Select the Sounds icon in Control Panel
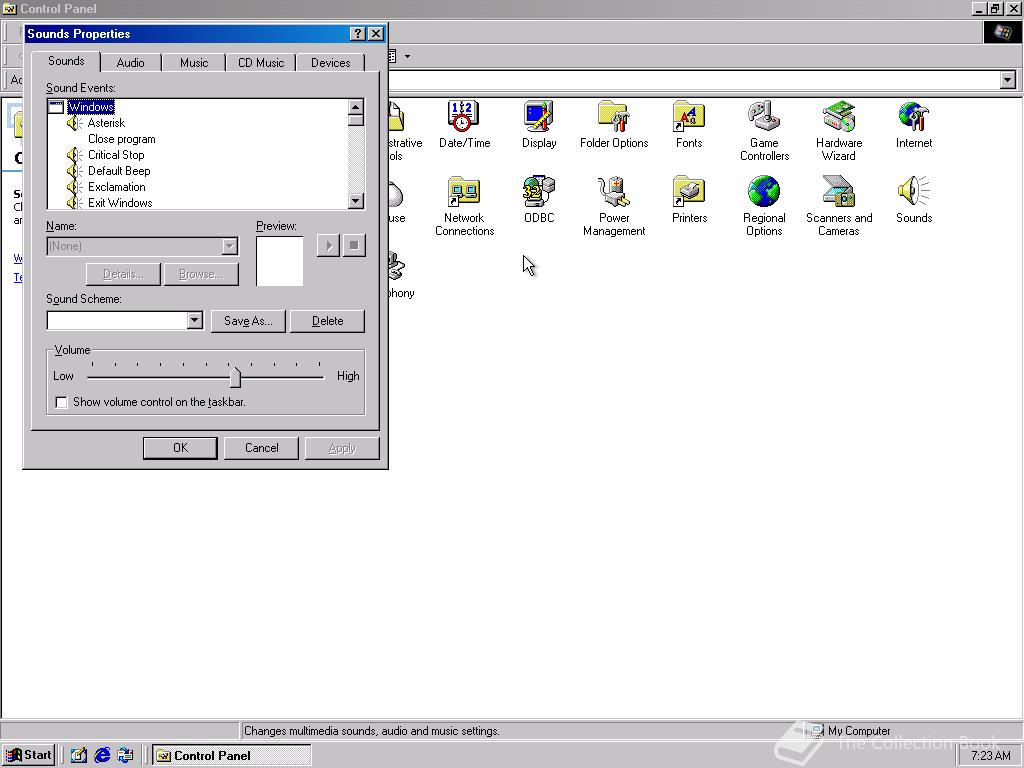This screenshot has width=1024, height=768. 914,199
